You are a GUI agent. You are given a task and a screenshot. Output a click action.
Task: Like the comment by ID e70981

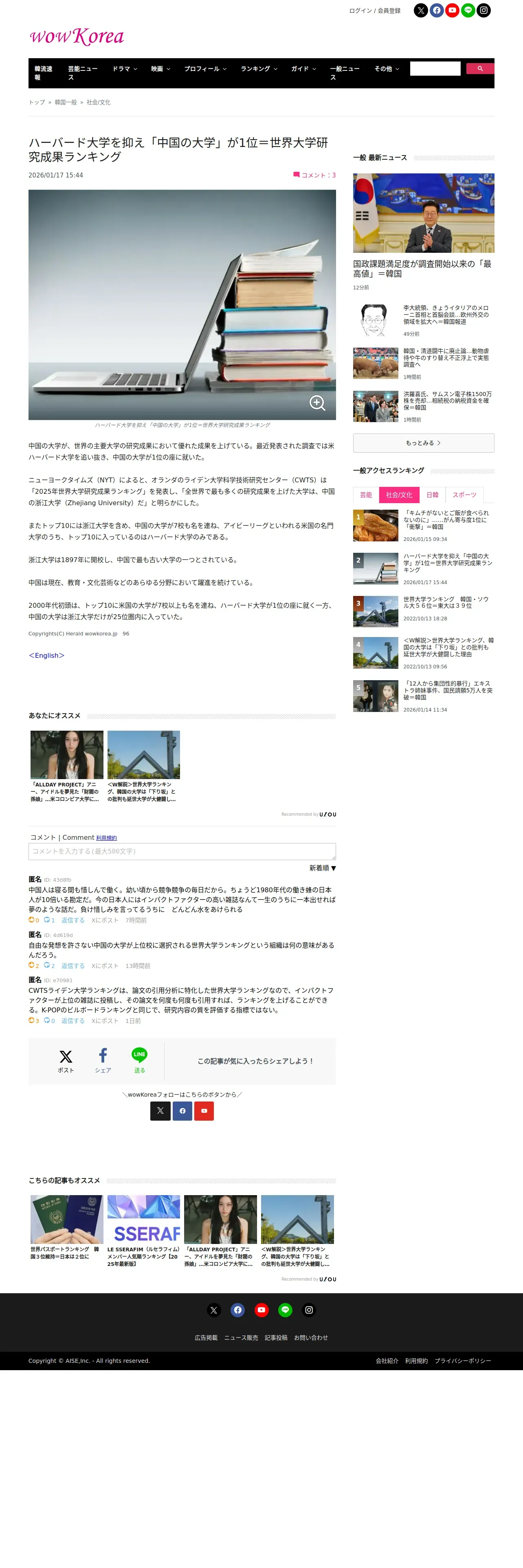pos(32,1020)
